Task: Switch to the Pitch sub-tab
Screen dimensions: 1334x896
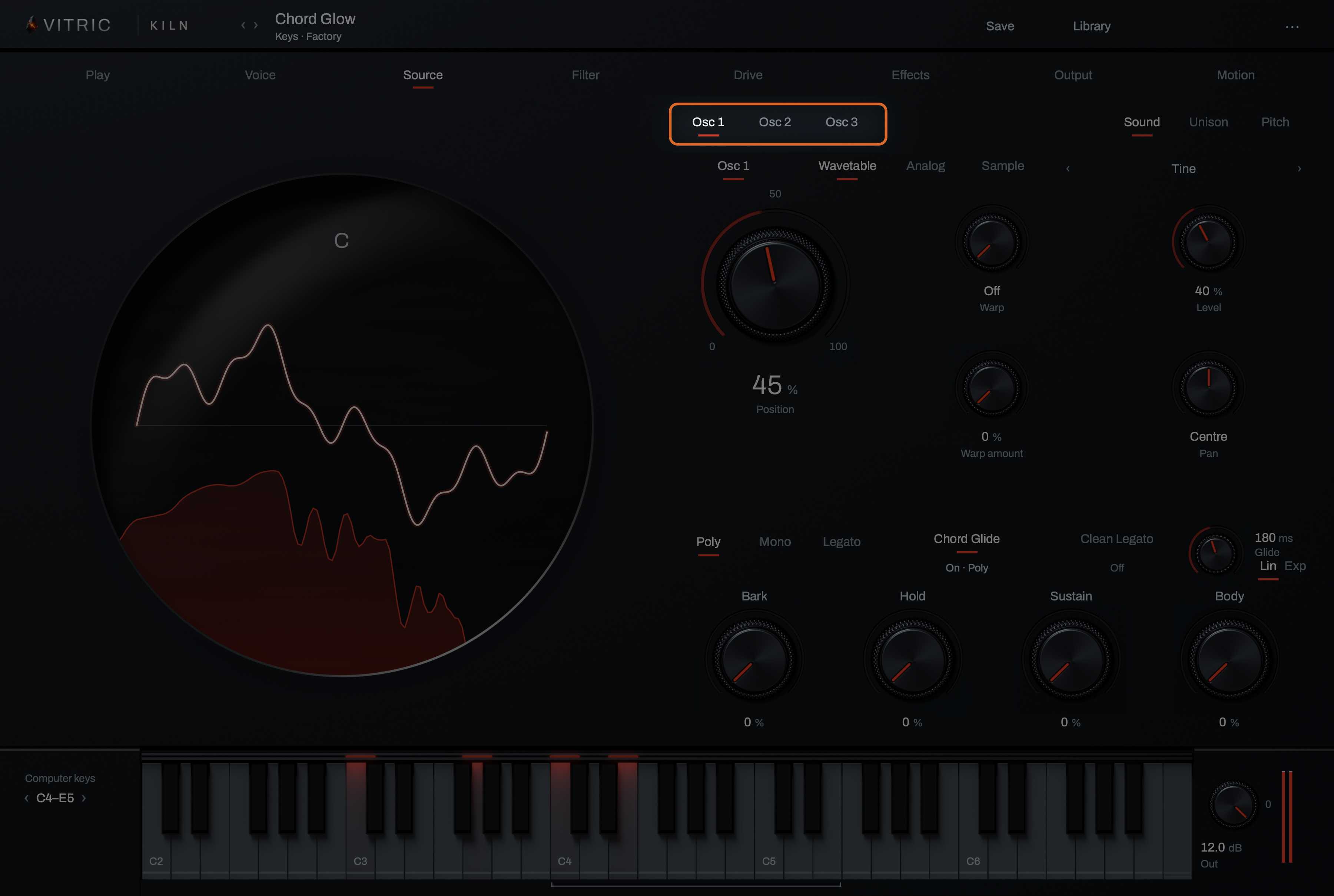Action: [1275, 122]
